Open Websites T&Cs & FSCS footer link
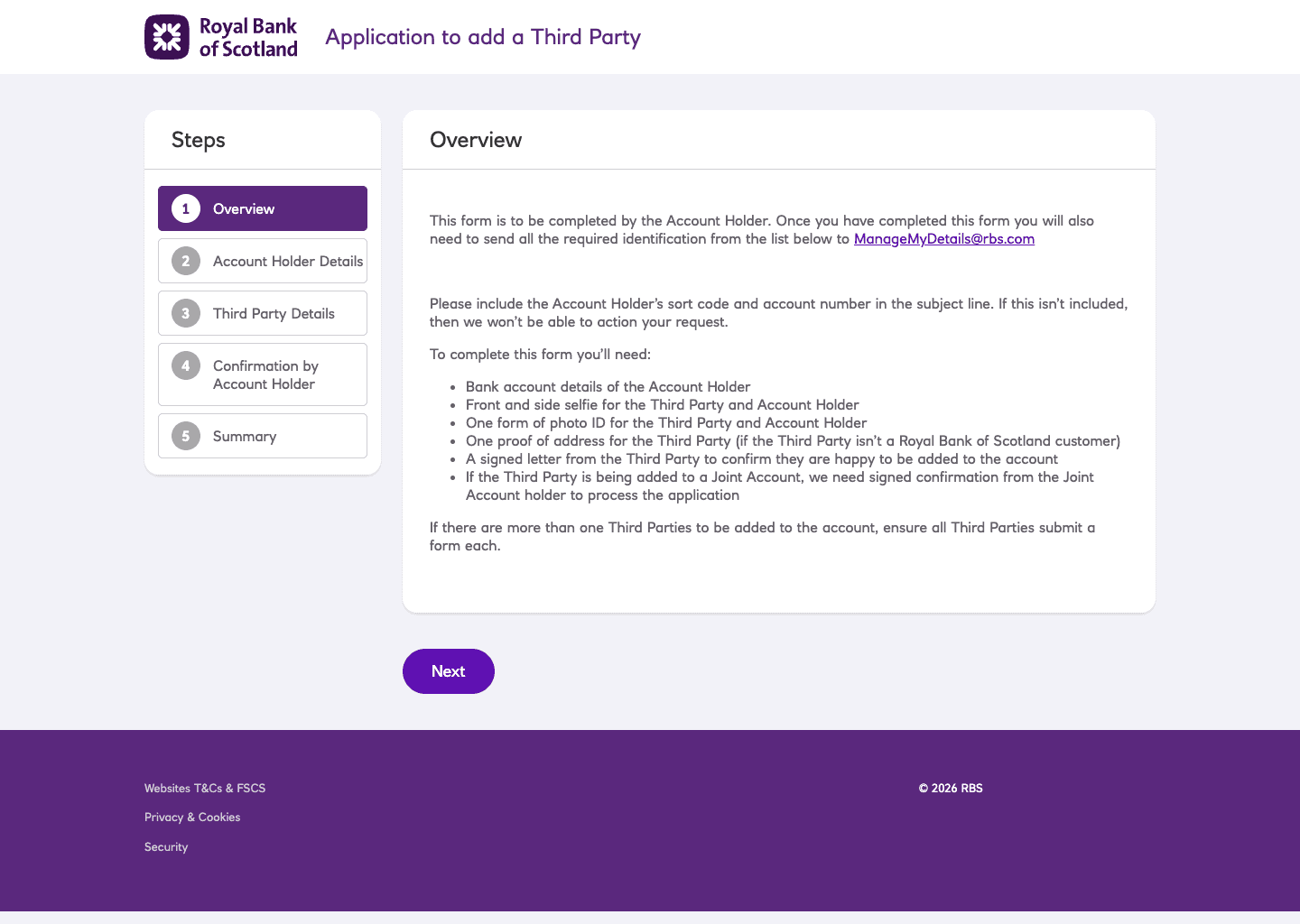This screenshot has width=1300, height=924. pyautogui.click(x=205, y=788)
